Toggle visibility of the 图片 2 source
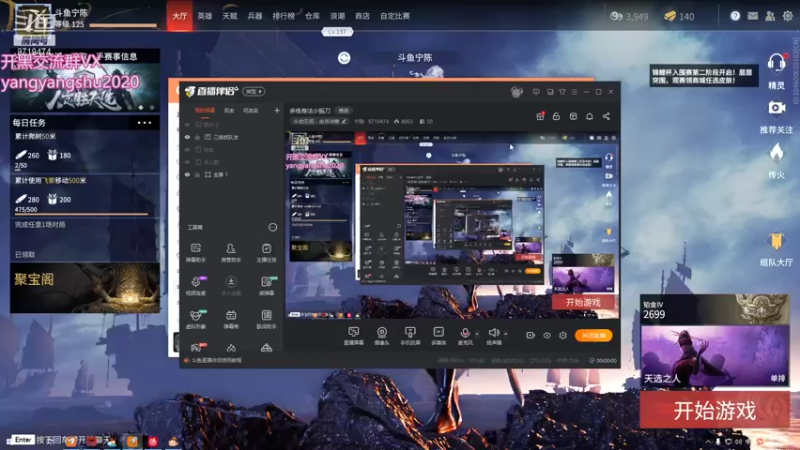Screen dimensions: 800x450 point(187,124)
